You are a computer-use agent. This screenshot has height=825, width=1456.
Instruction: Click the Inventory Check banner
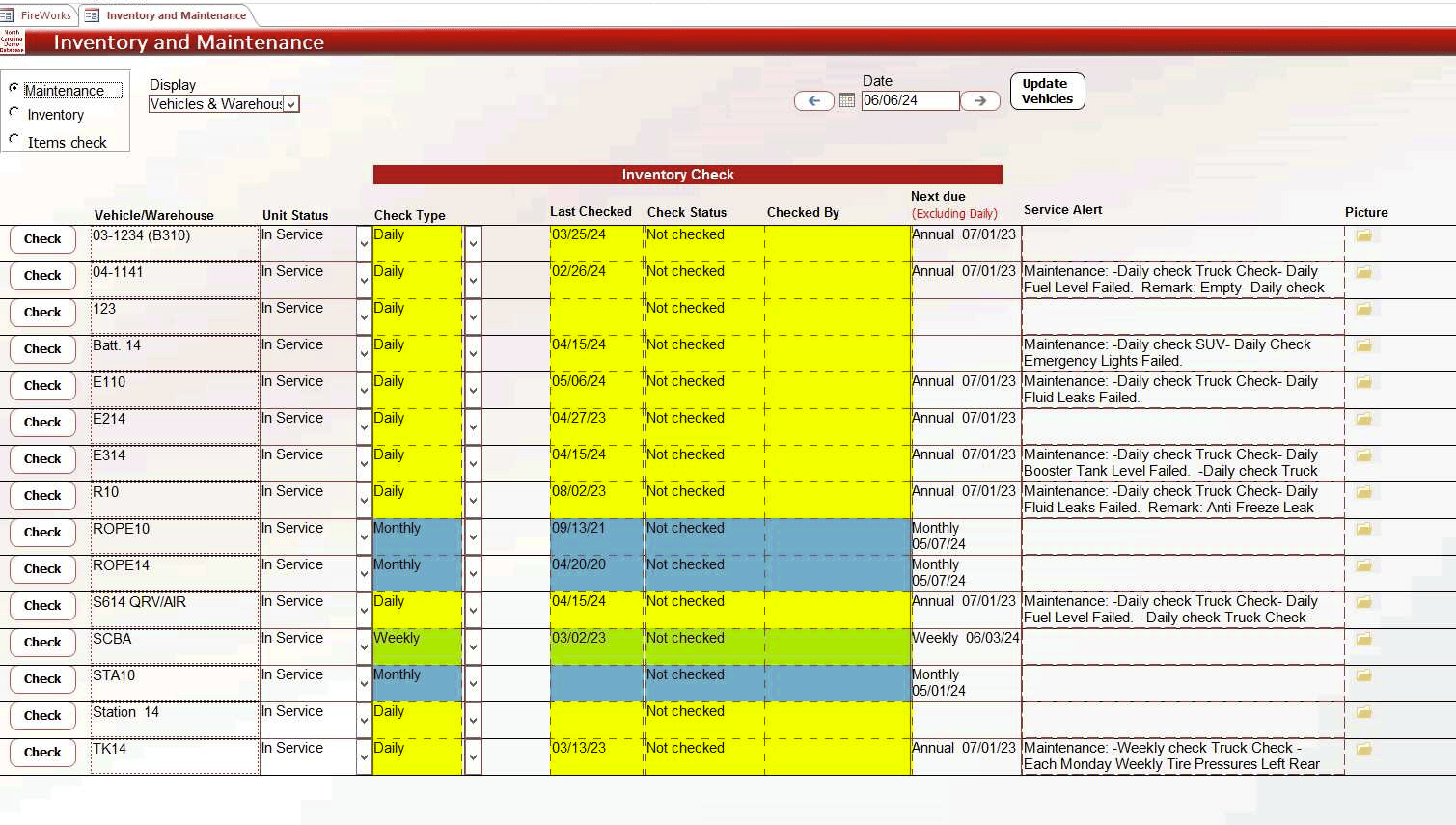(x=687, y=175)
